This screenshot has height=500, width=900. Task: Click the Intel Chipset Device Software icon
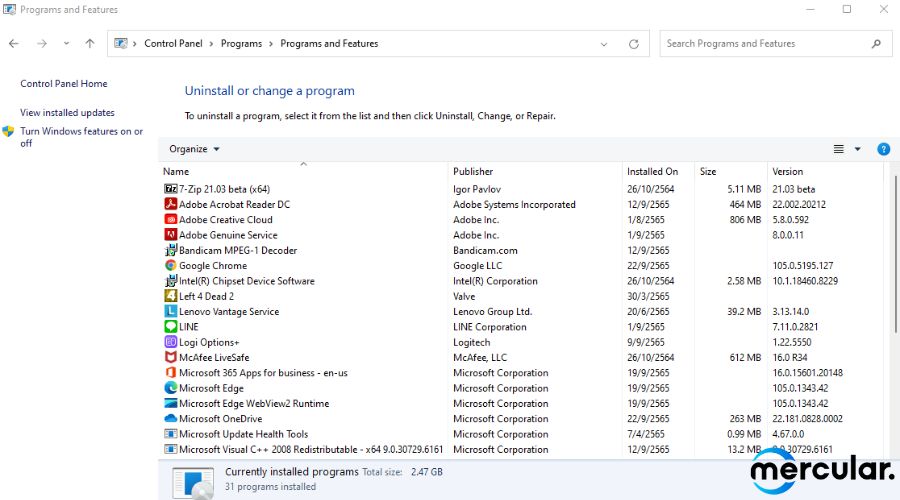(x=170, y=281)
